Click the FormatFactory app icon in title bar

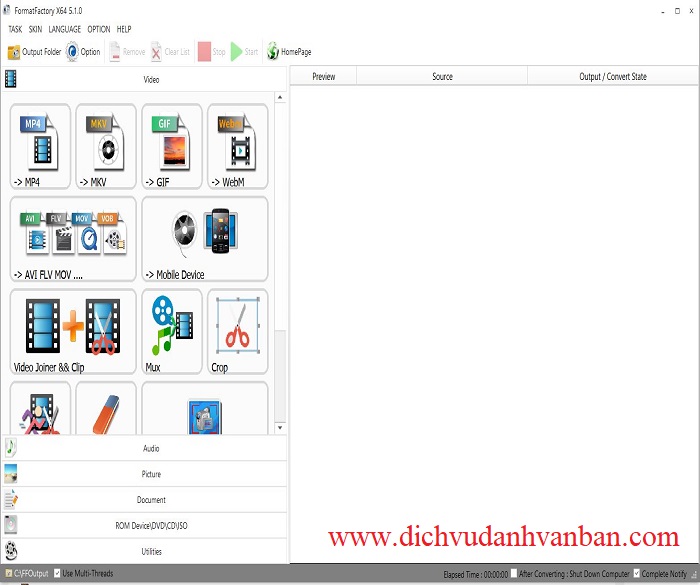(x=7, y=10)
